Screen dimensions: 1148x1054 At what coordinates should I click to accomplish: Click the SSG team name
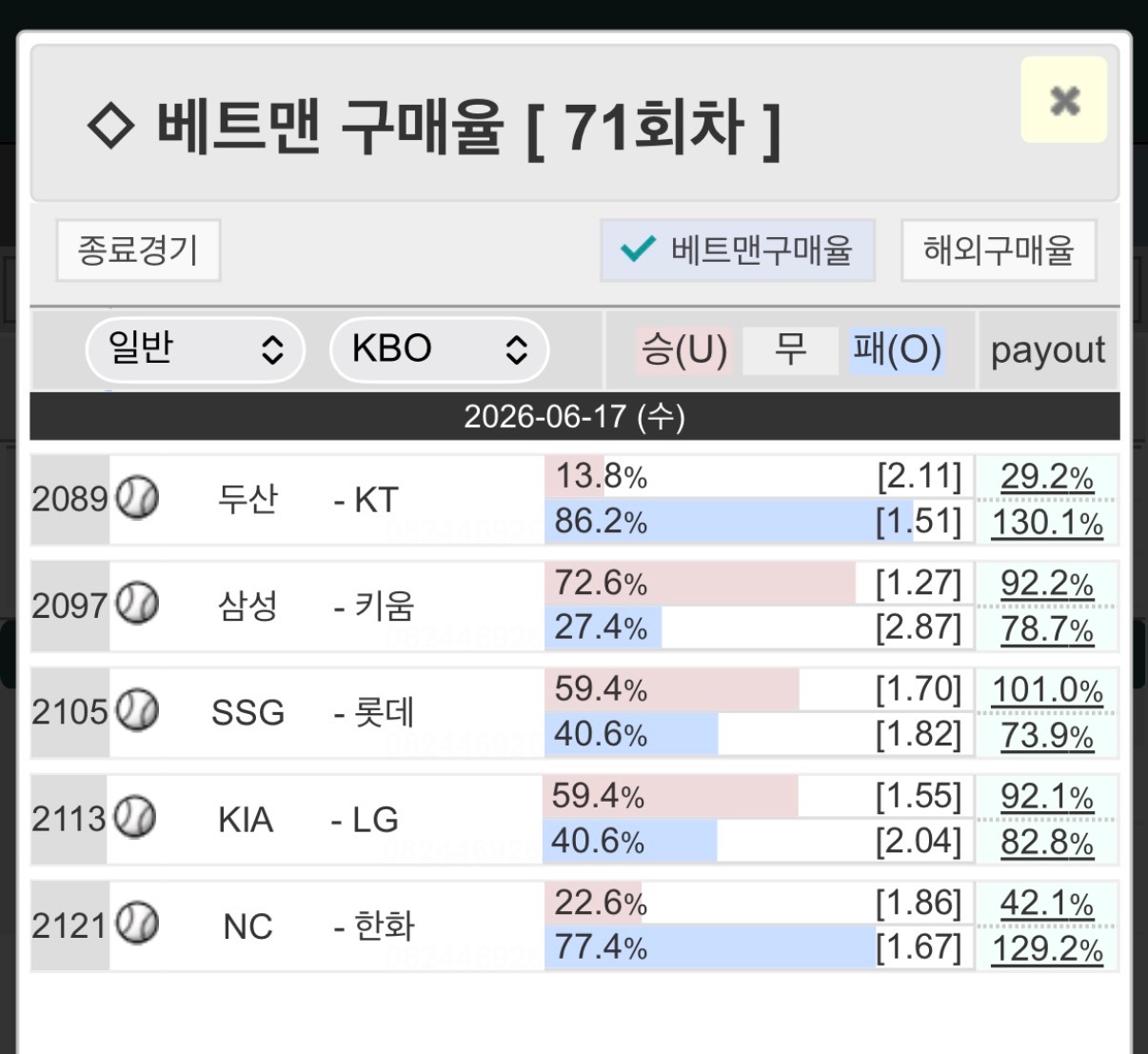247,712
